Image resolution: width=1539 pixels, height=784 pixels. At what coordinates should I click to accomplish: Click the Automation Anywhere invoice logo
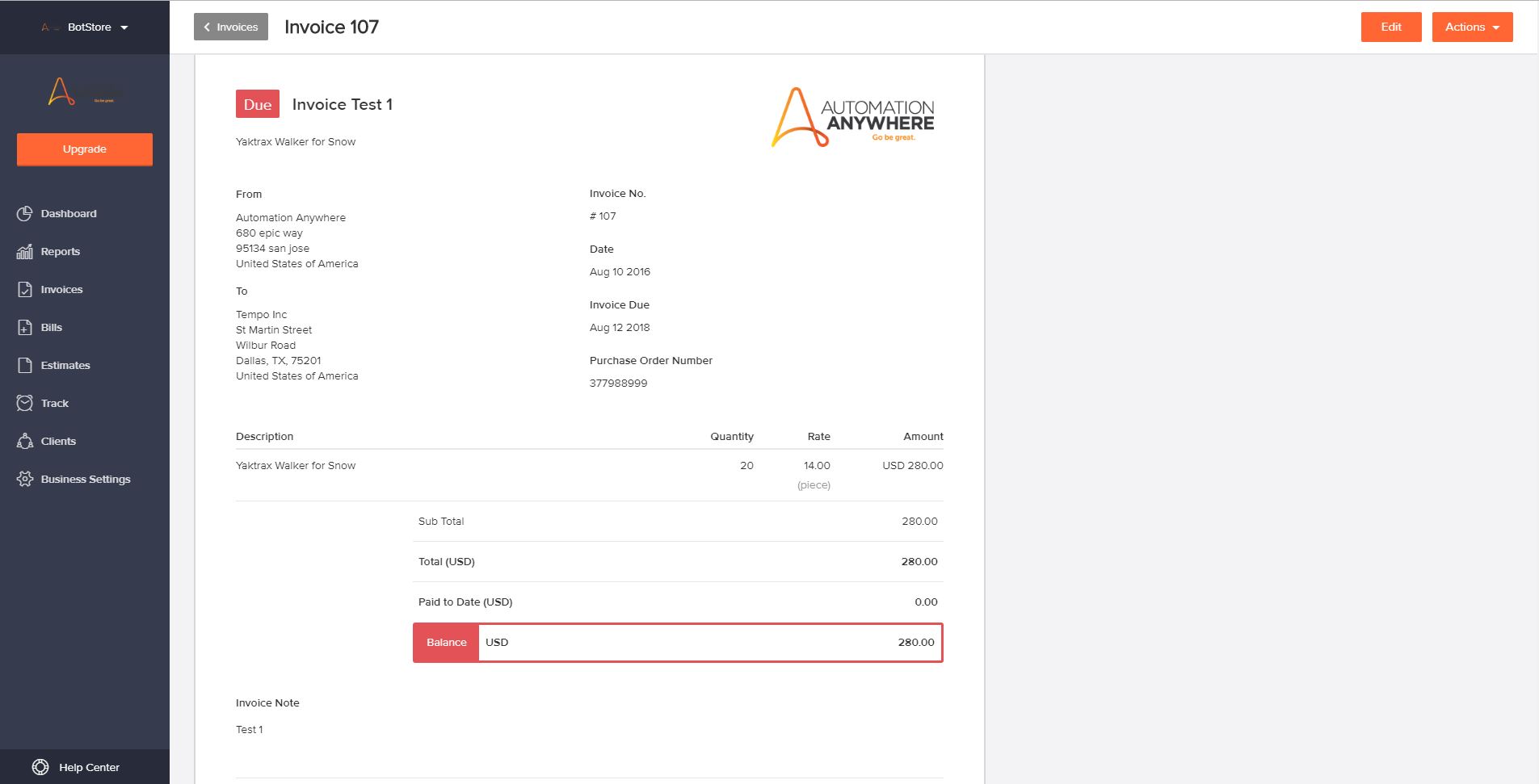click(x=853, y=118)
